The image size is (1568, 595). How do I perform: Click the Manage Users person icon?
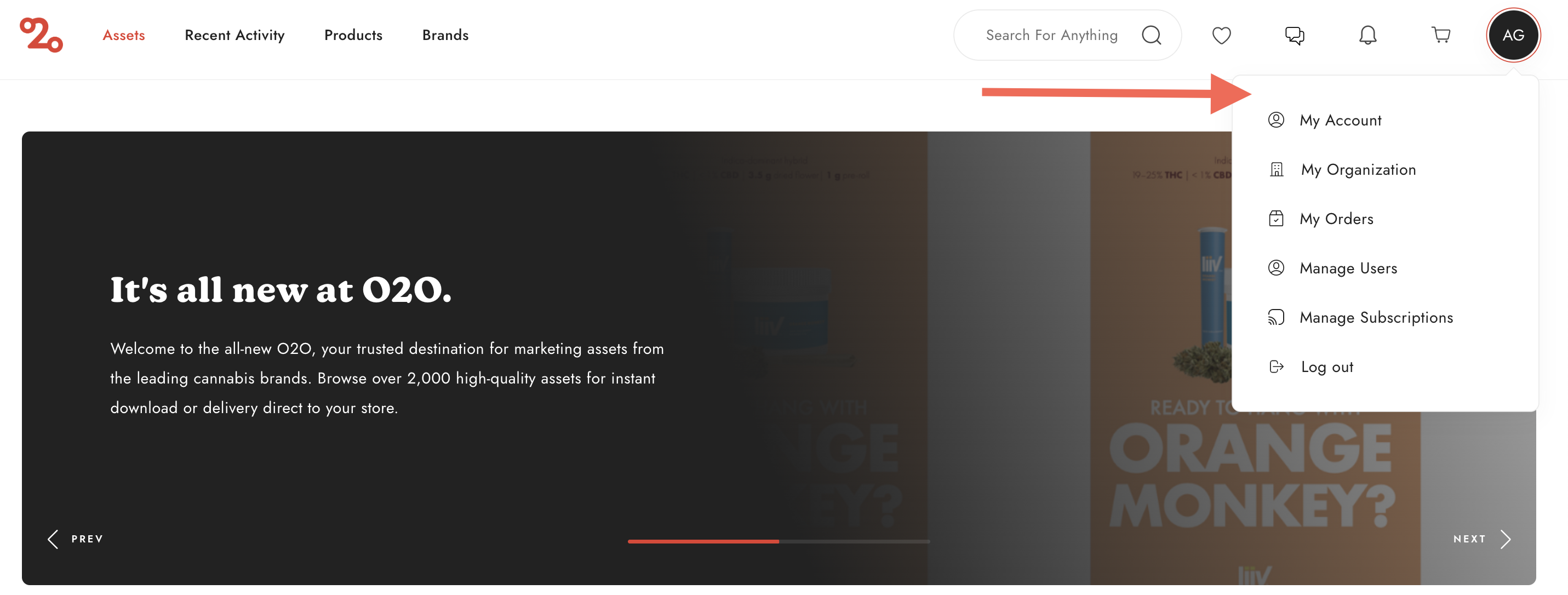click(1276, 267)
